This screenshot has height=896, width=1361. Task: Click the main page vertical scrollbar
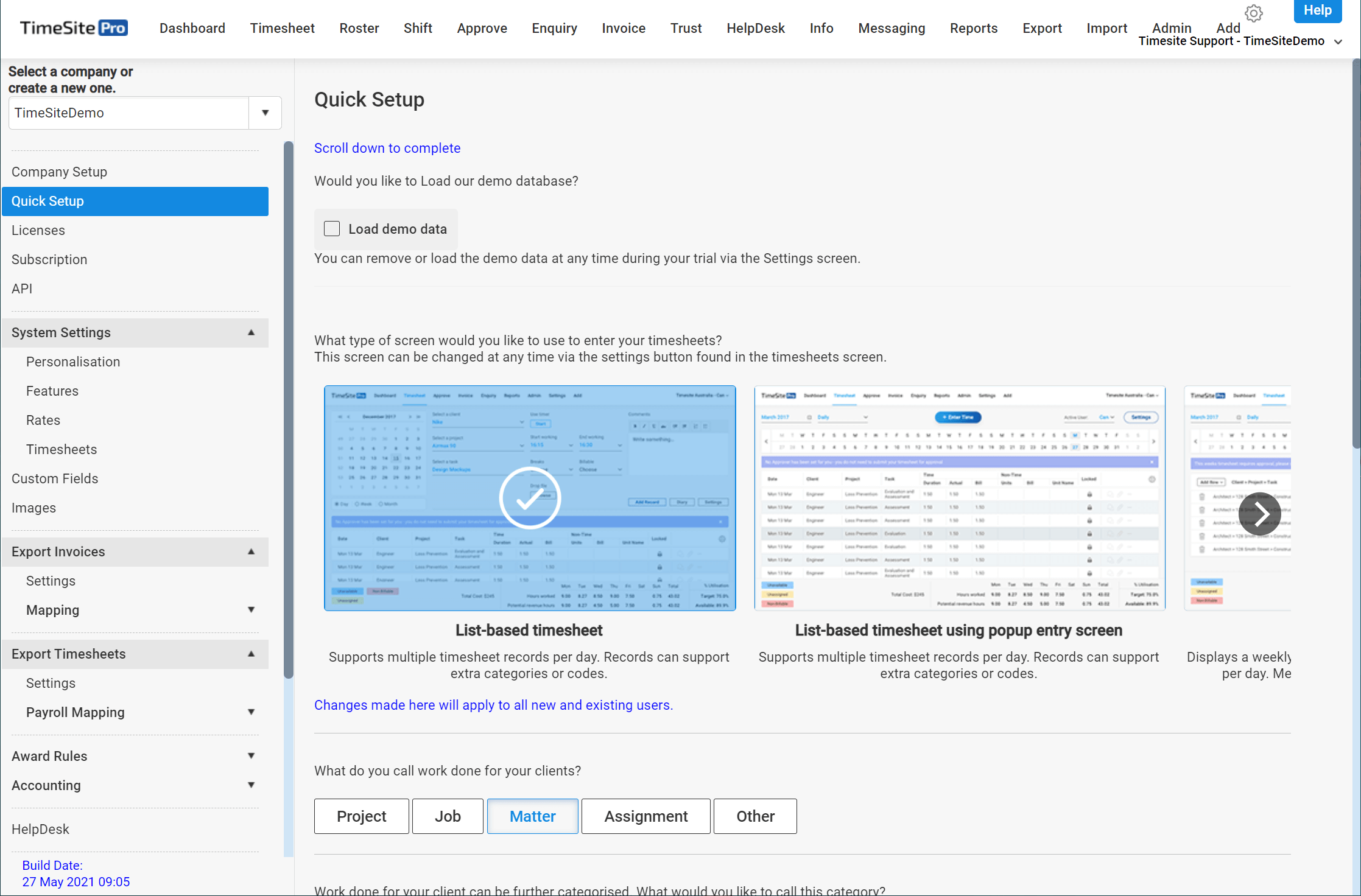coord(1356,253)
